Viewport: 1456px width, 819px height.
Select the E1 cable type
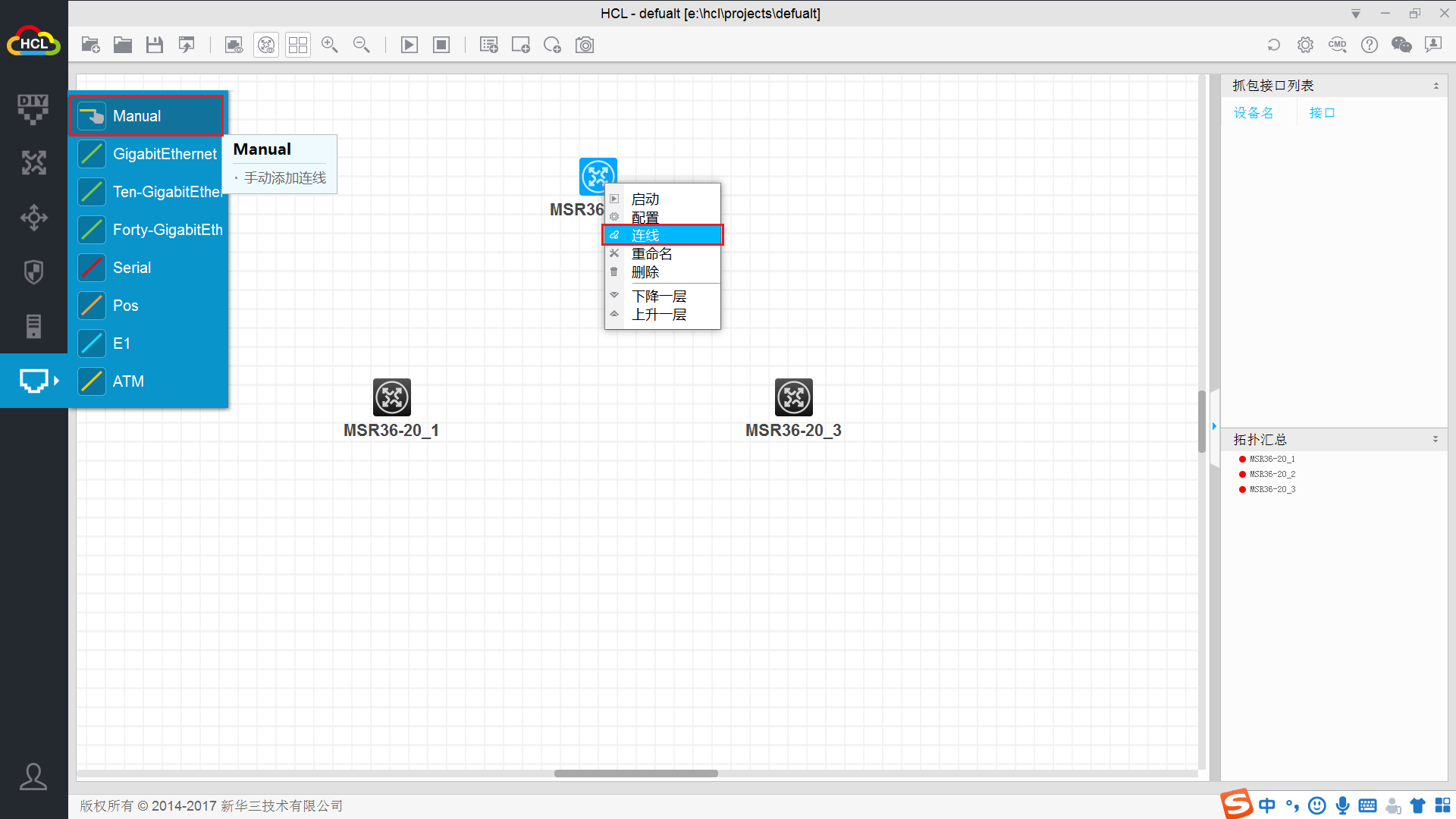coord(149,344)
